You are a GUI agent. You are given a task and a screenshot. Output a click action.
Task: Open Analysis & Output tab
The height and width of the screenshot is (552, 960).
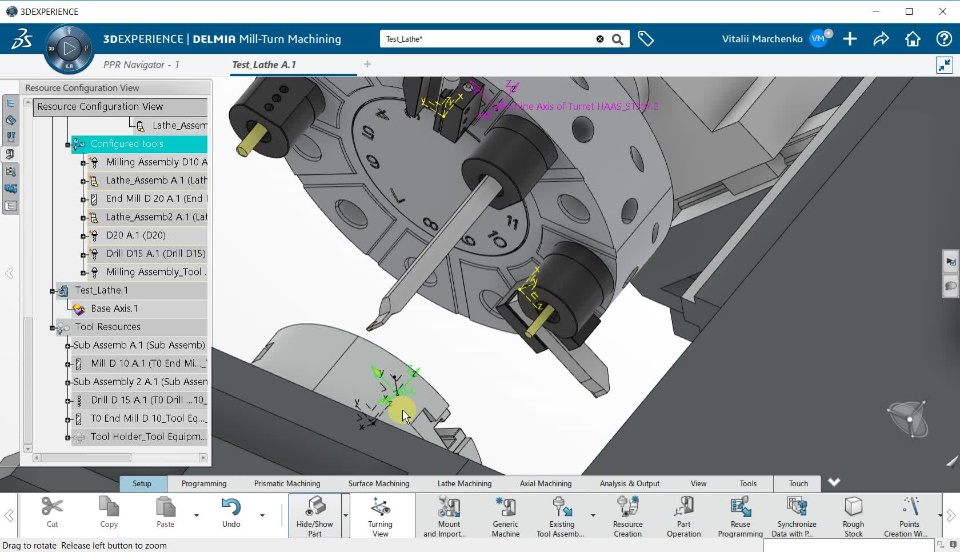(x=630, y=483)
